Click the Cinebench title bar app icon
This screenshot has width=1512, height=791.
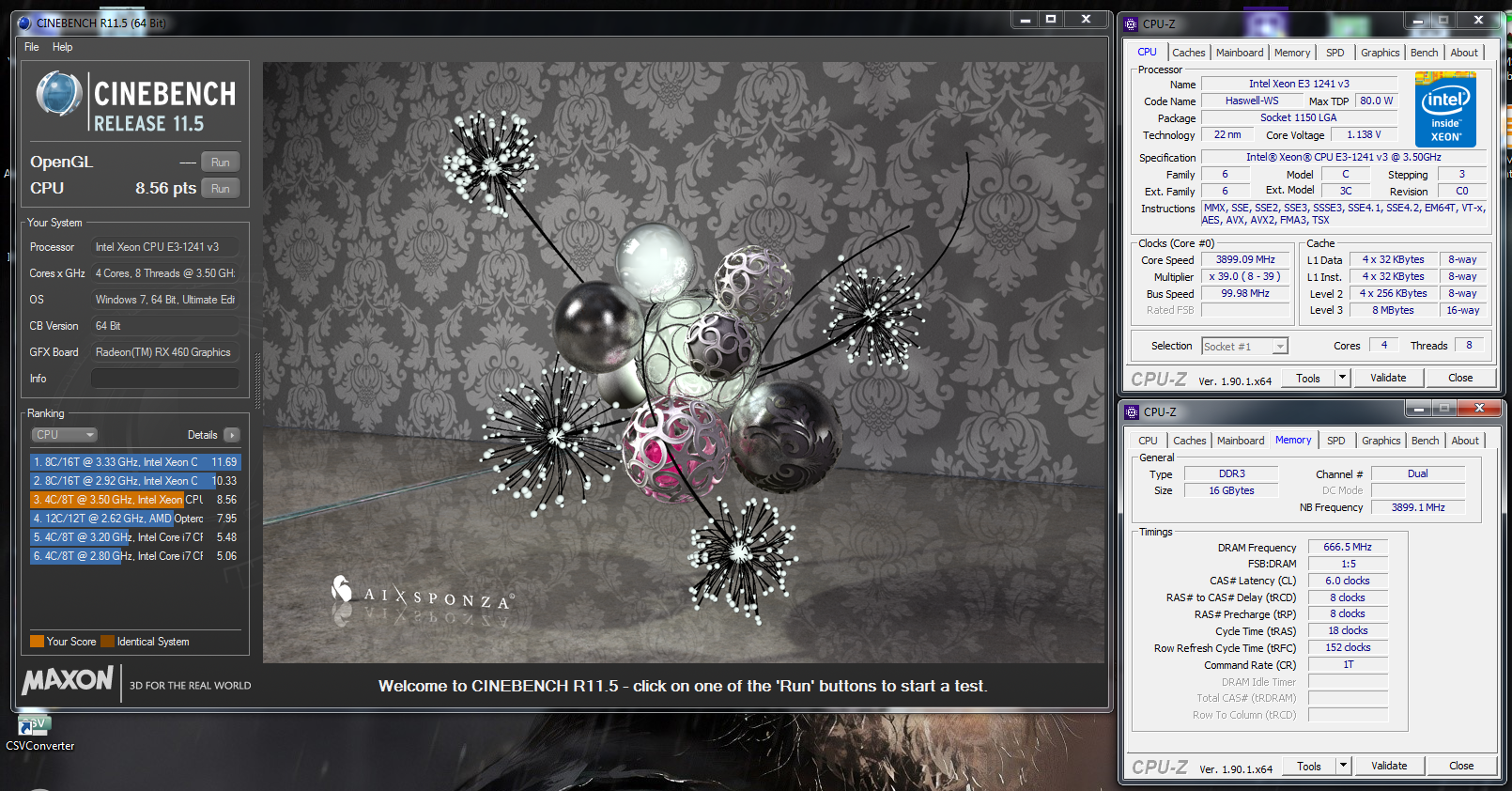(x=24, y=23)
